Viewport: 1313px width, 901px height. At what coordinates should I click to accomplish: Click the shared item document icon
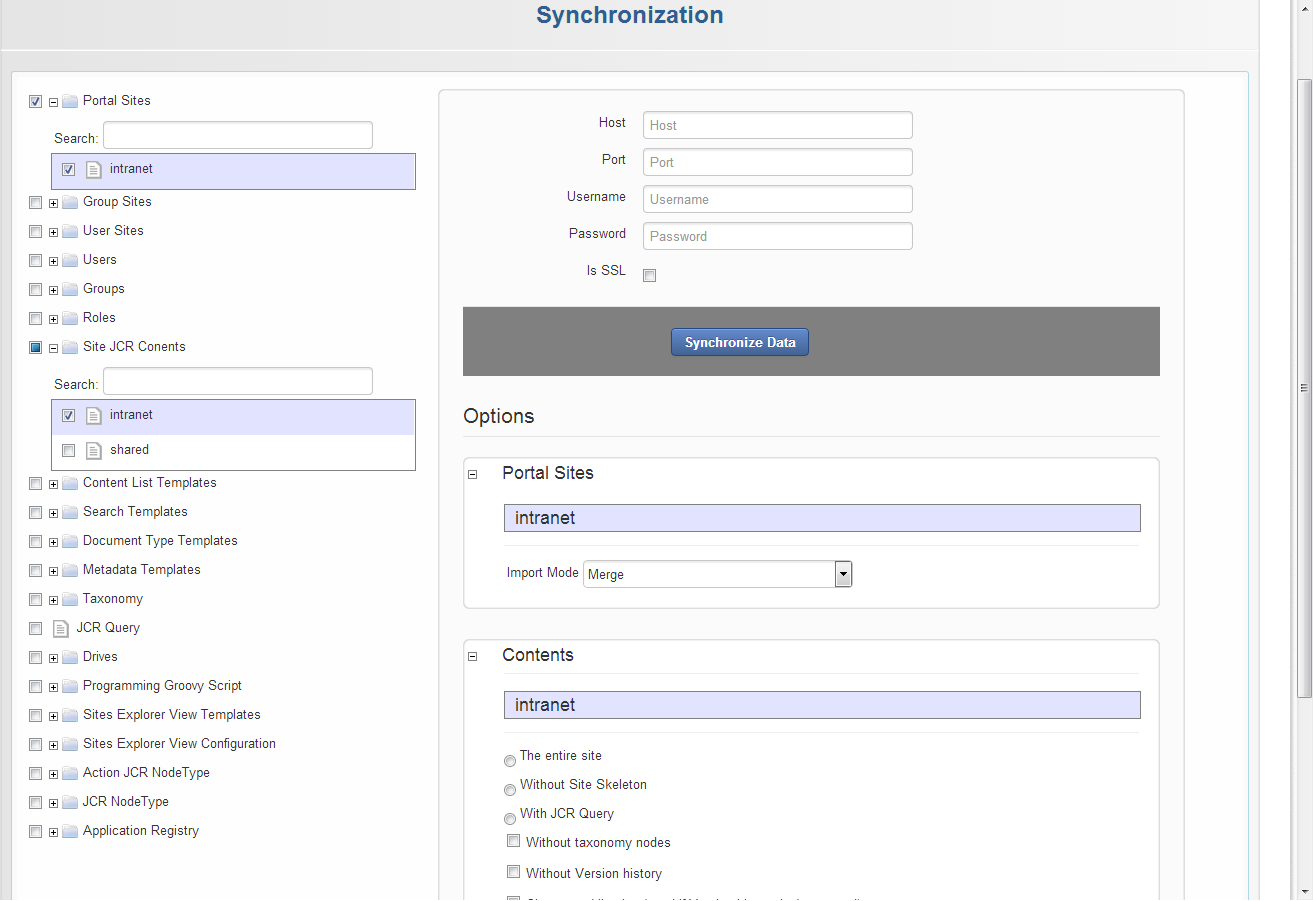coord(94,451)
